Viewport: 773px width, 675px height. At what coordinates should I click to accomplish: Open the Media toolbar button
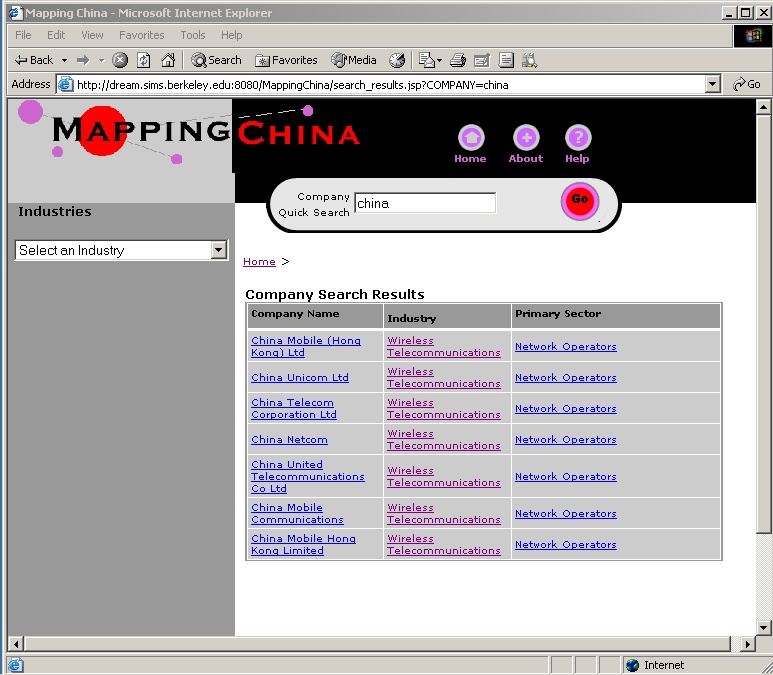[354, 60]
